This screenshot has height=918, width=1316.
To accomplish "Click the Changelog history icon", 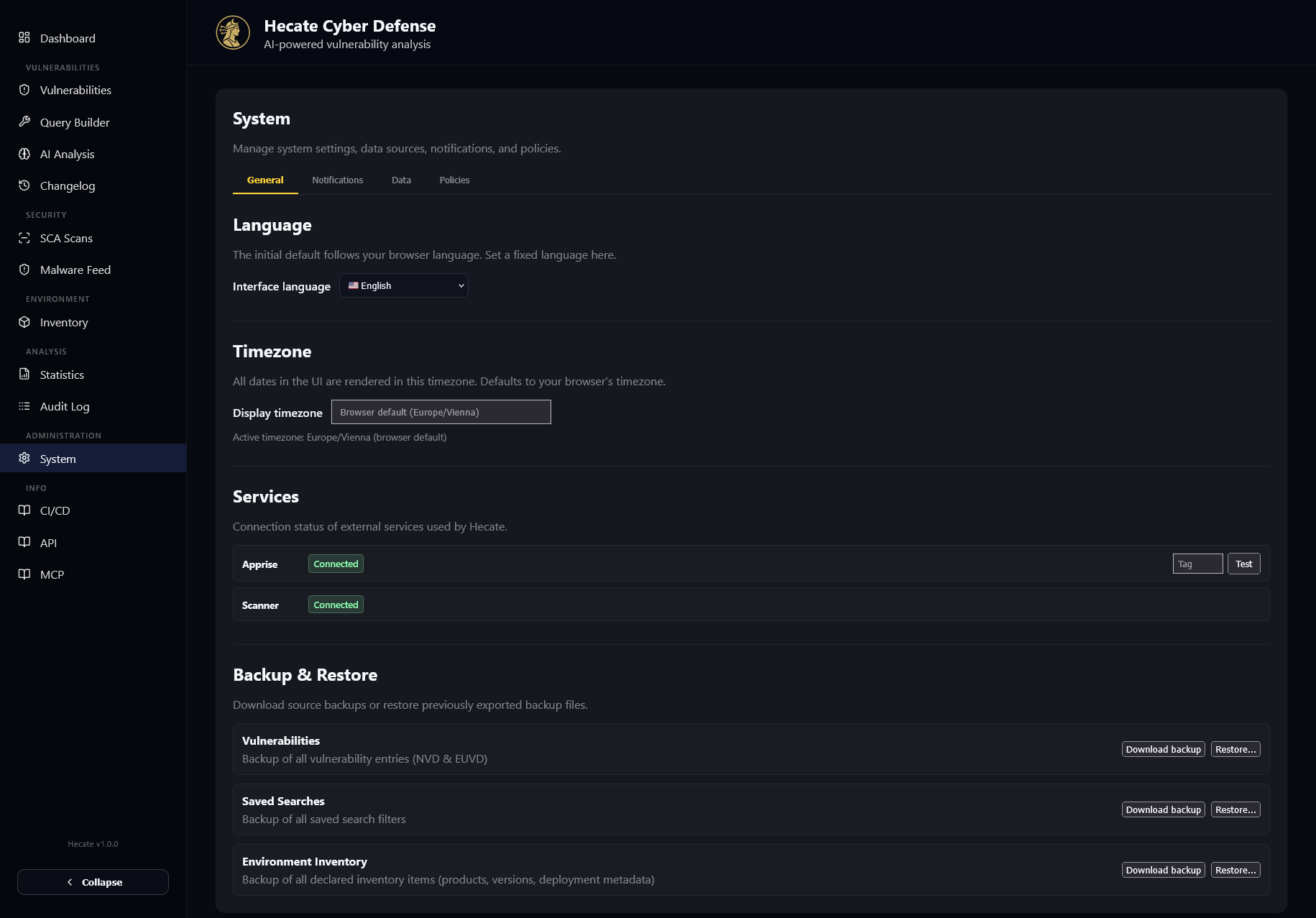I will pyautogui.click(x=24, y=185).
